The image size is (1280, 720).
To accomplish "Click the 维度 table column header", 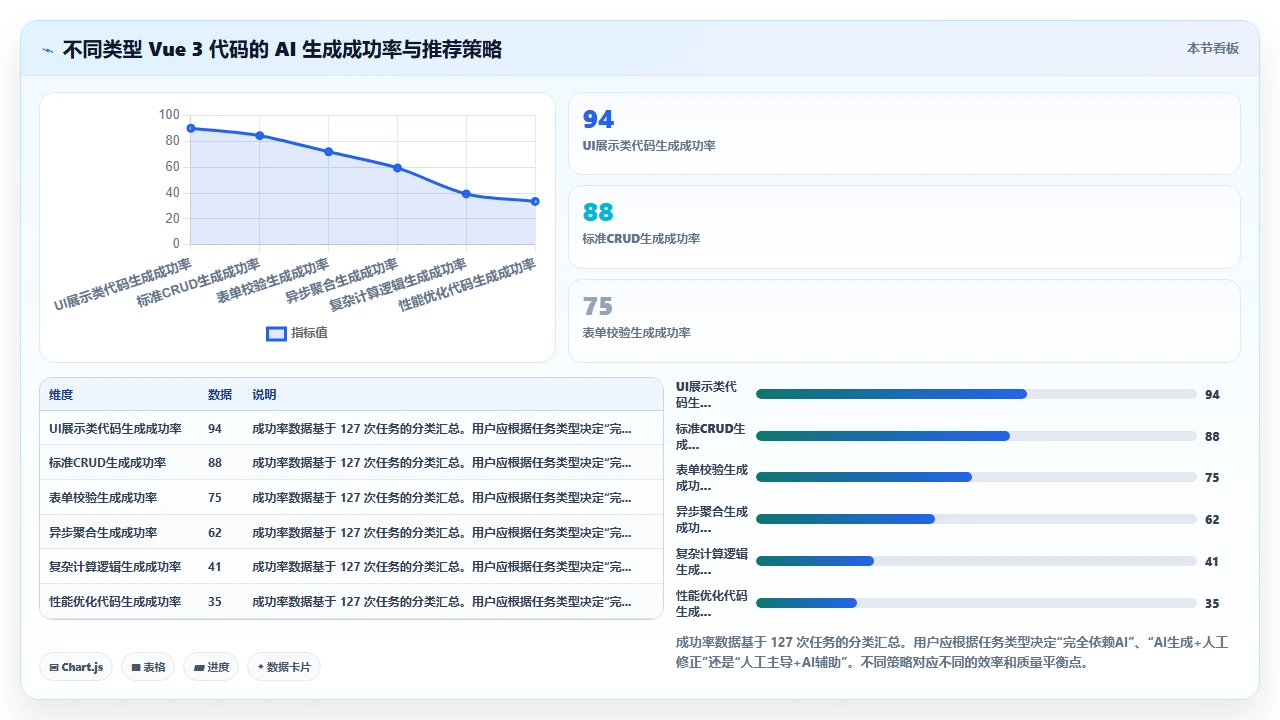I will tap(61, 395).
